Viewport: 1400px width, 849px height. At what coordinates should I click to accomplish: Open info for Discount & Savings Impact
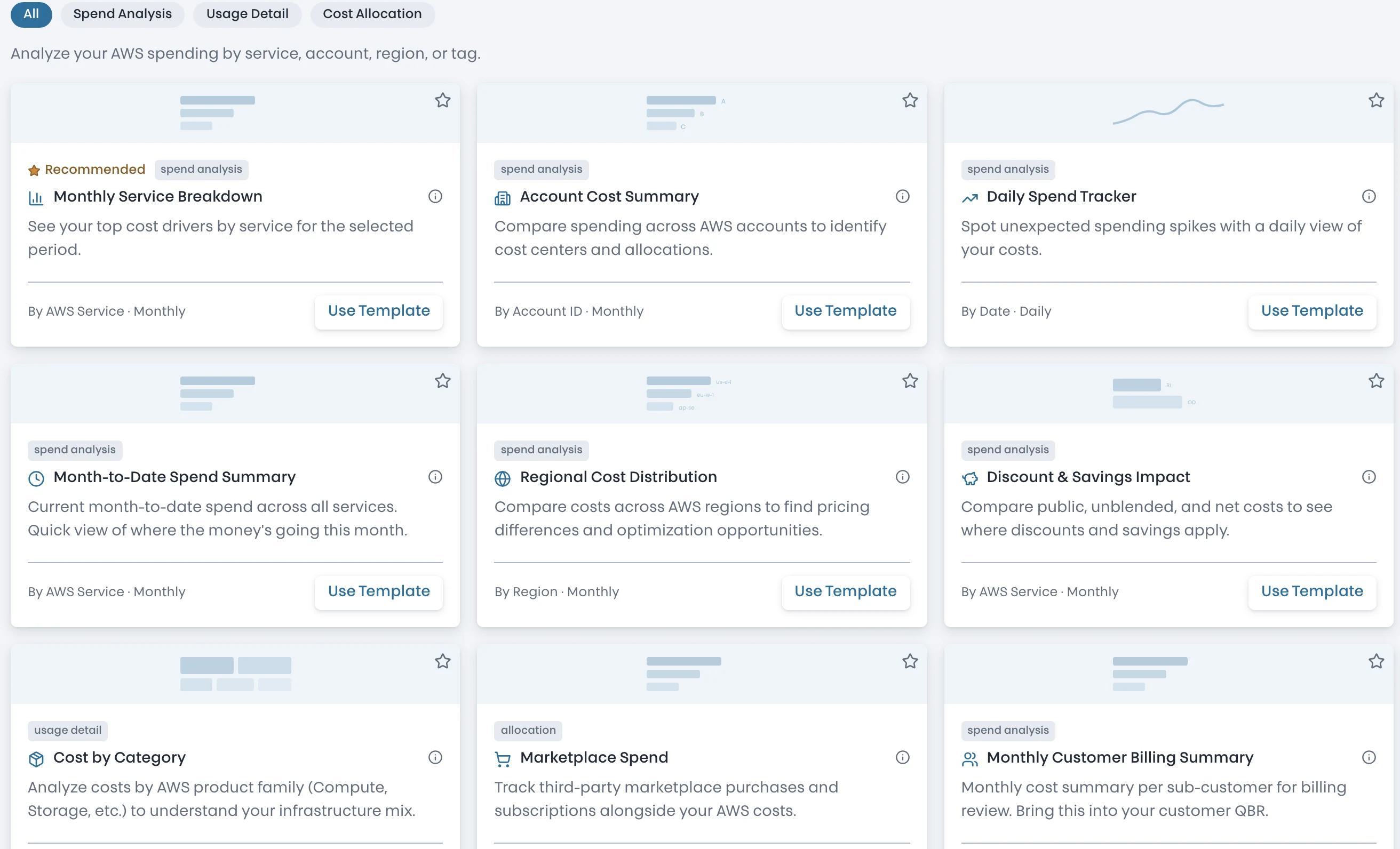(x=1369, y=477)
